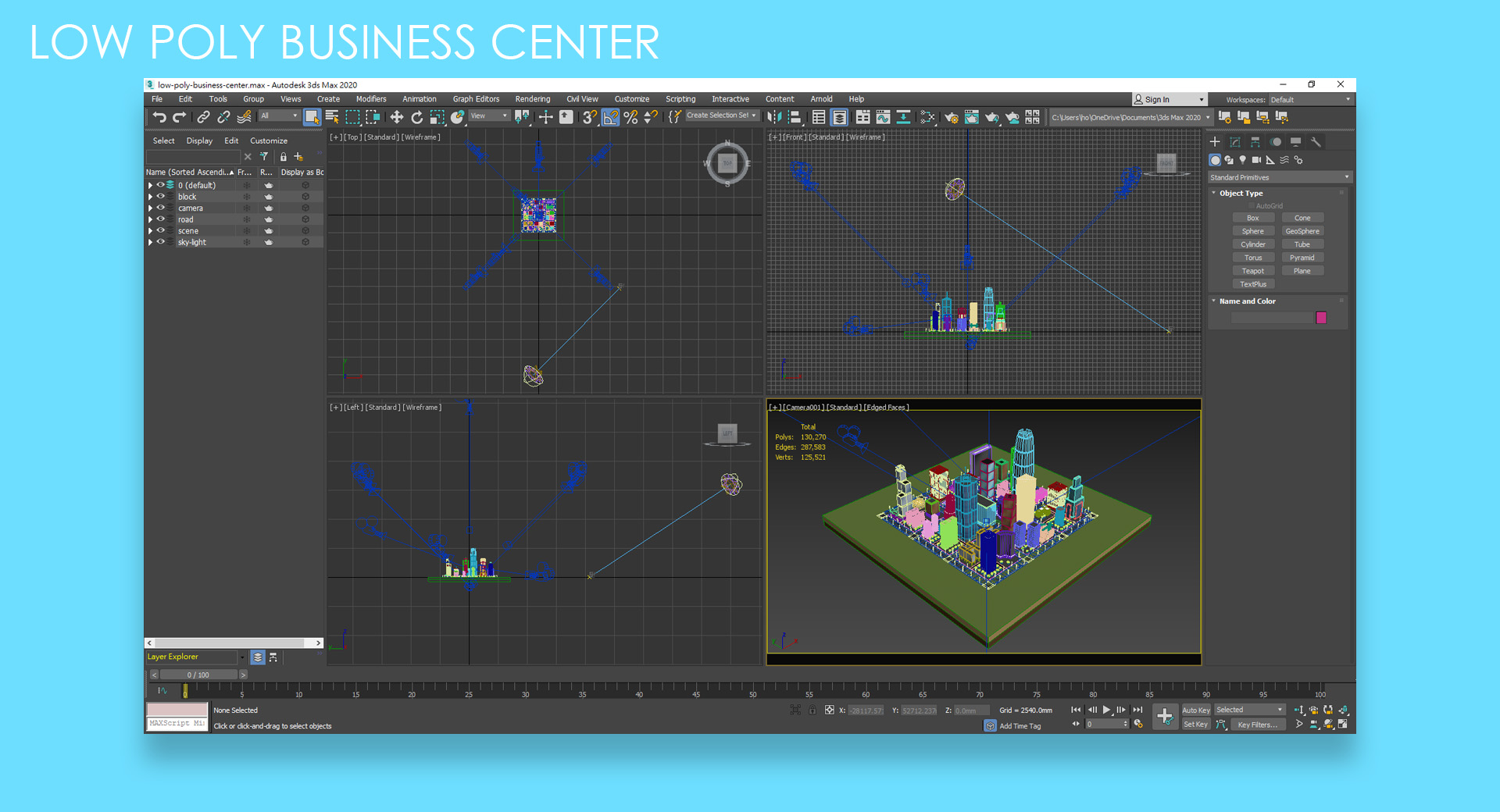Viewport: 1500px width, 812px height.
Task: Open the Scripting menu
Action: coord(680,99)
